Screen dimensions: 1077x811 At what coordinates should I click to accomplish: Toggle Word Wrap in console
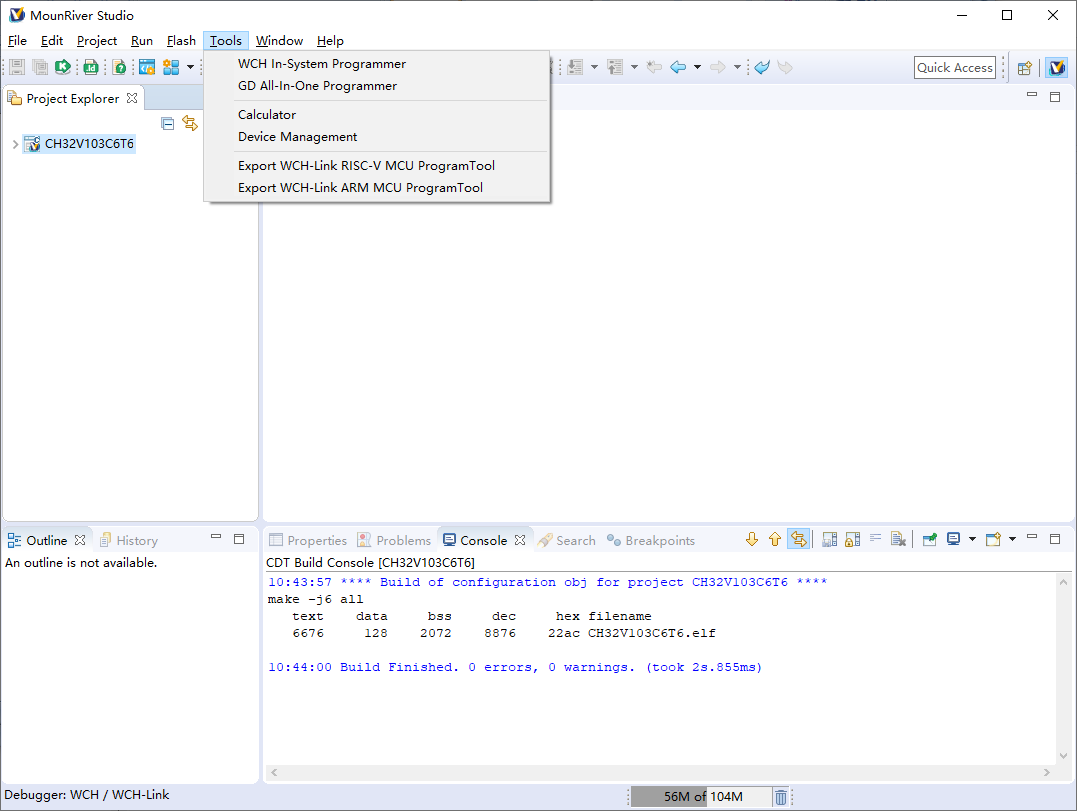pos(876,539)
